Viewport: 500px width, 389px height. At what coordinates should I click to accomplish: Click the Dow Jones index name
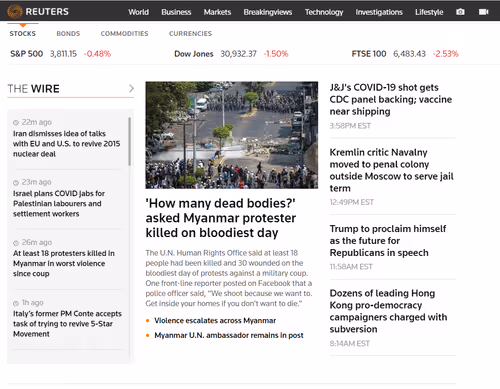194,54
